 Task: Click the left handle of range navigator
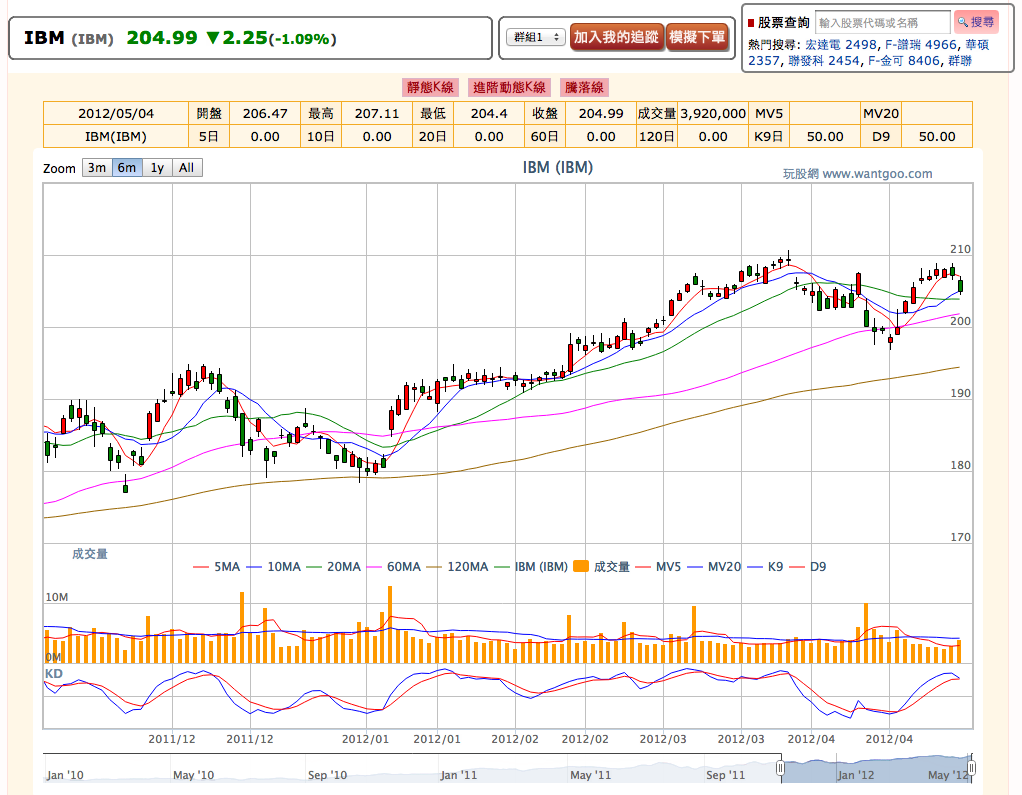(x=780, y=769)
